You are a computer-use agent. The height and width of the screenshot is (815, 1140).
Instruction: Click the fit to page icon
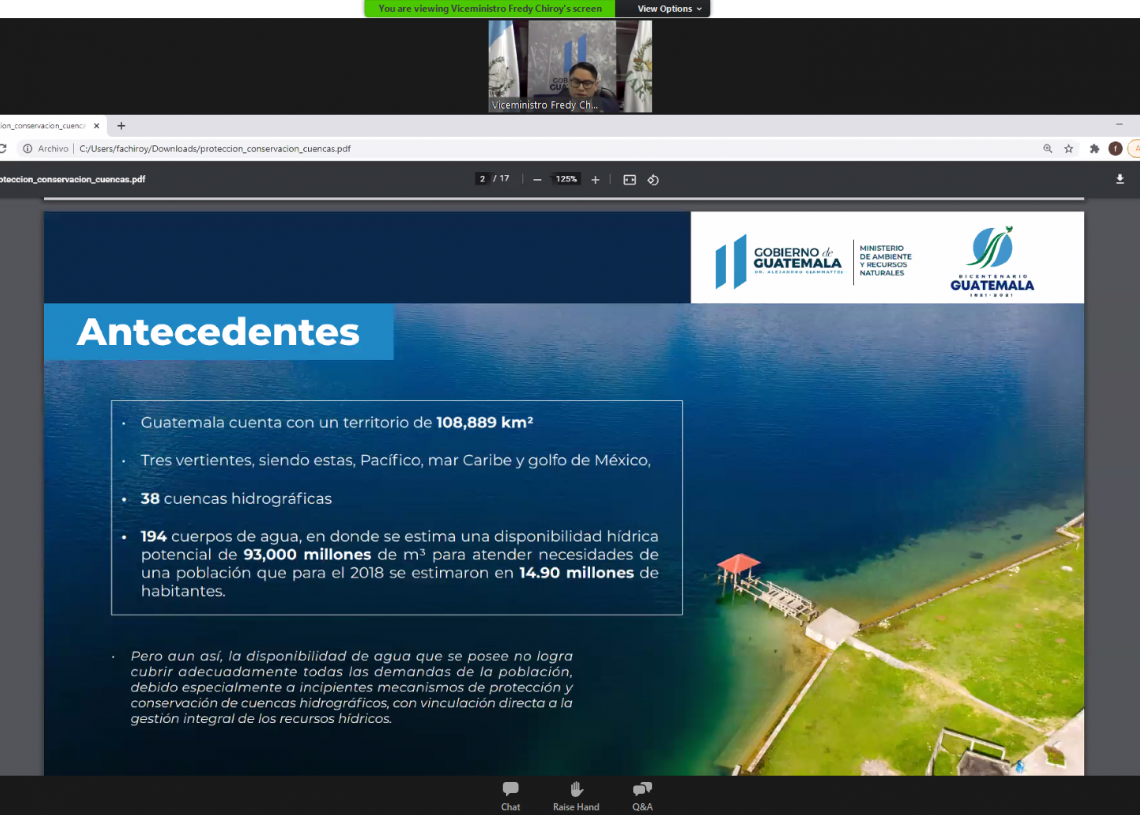pyautogui.click(x=629, y=180)
